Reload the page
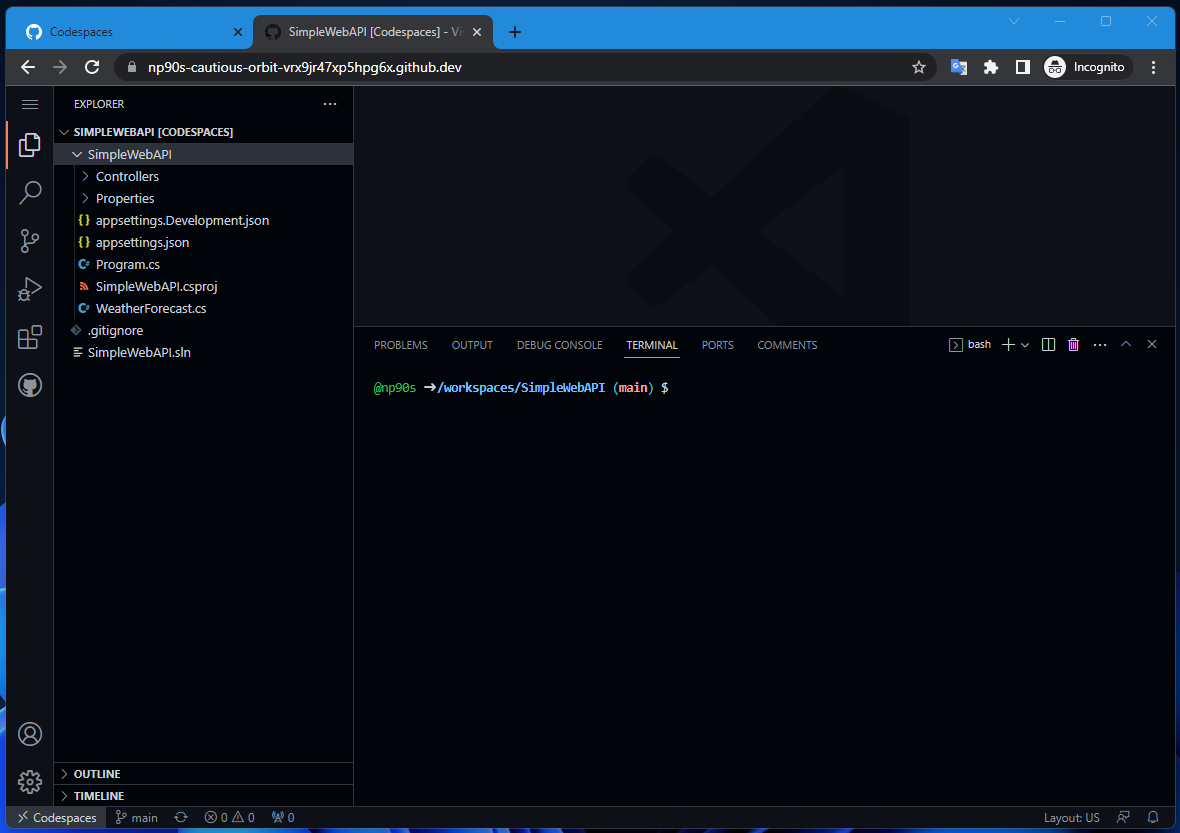 [x=92, y=67]
